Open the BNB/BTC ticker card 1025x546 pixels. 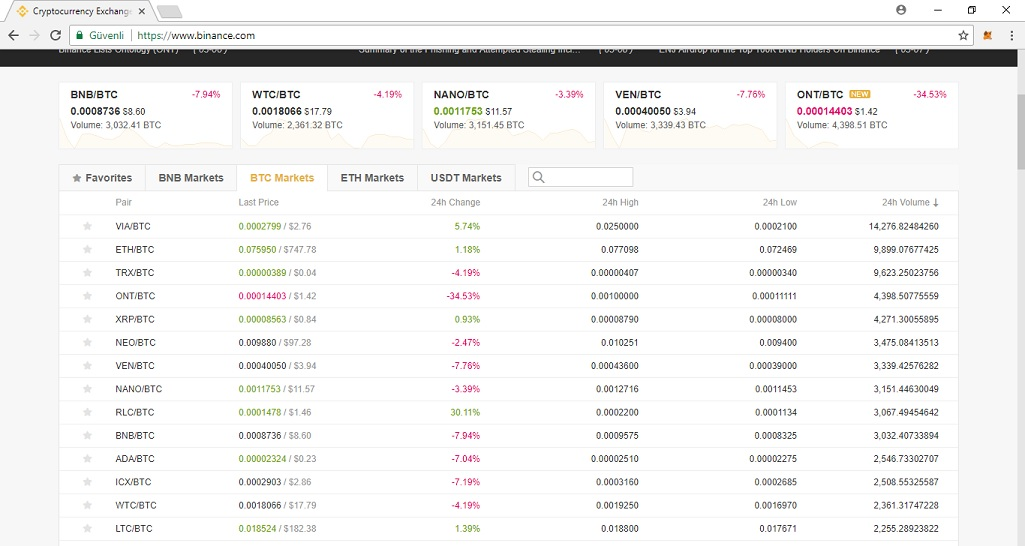[x=146, y=115]
